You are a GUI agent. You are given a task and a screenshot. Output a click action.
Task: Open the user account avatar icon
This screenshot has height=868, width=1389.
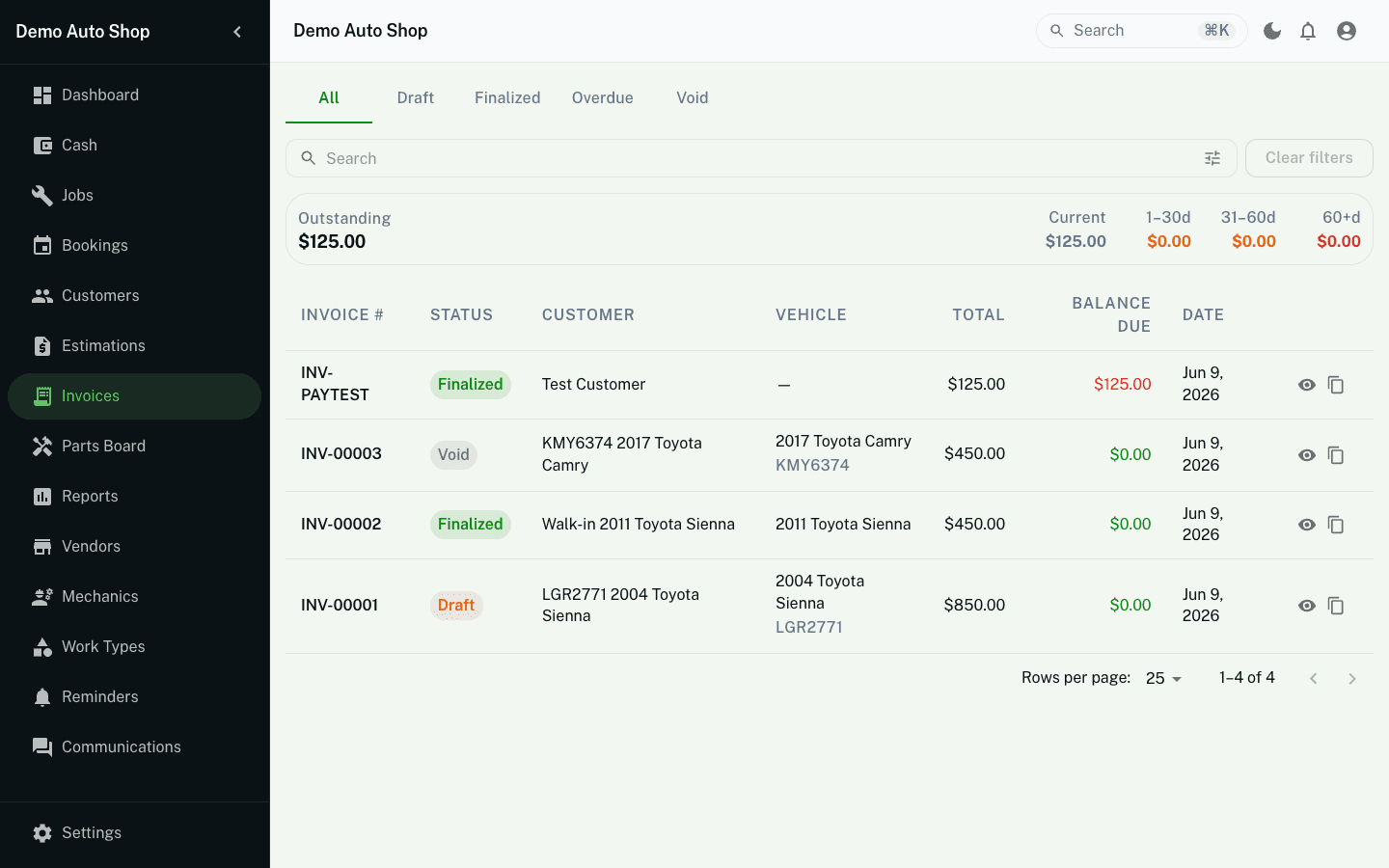(1347, 31)
